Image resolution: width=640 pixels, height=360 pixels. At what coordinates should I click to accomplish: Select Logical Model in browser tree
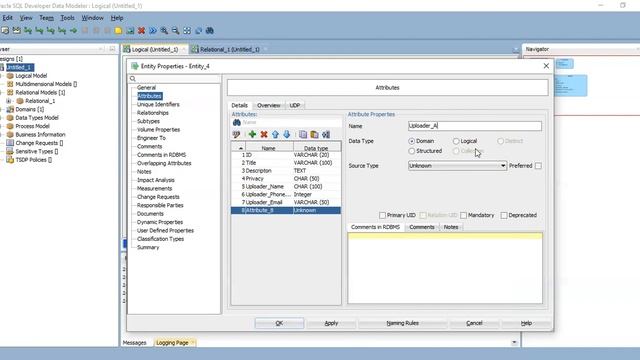[x=31, y=76]
